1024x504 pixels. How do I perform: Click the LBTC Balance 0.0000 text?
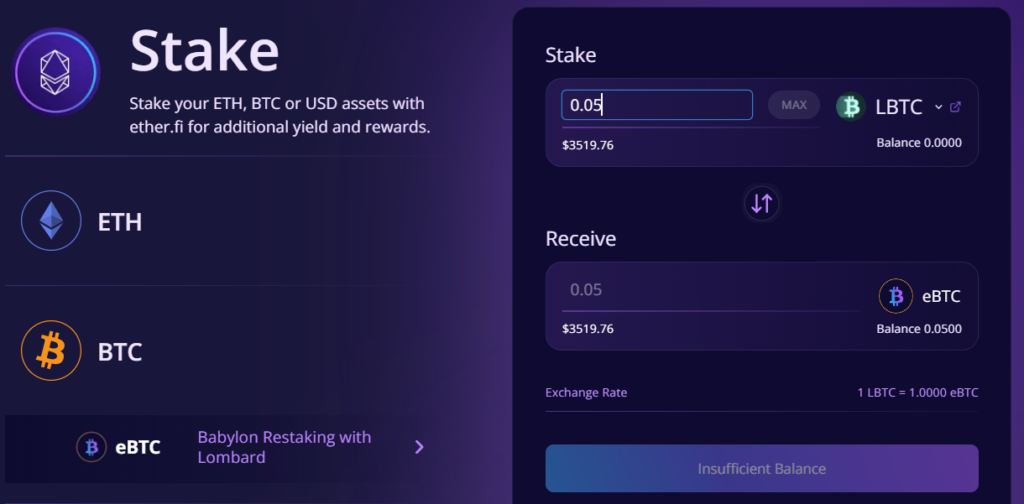(919, 142)
